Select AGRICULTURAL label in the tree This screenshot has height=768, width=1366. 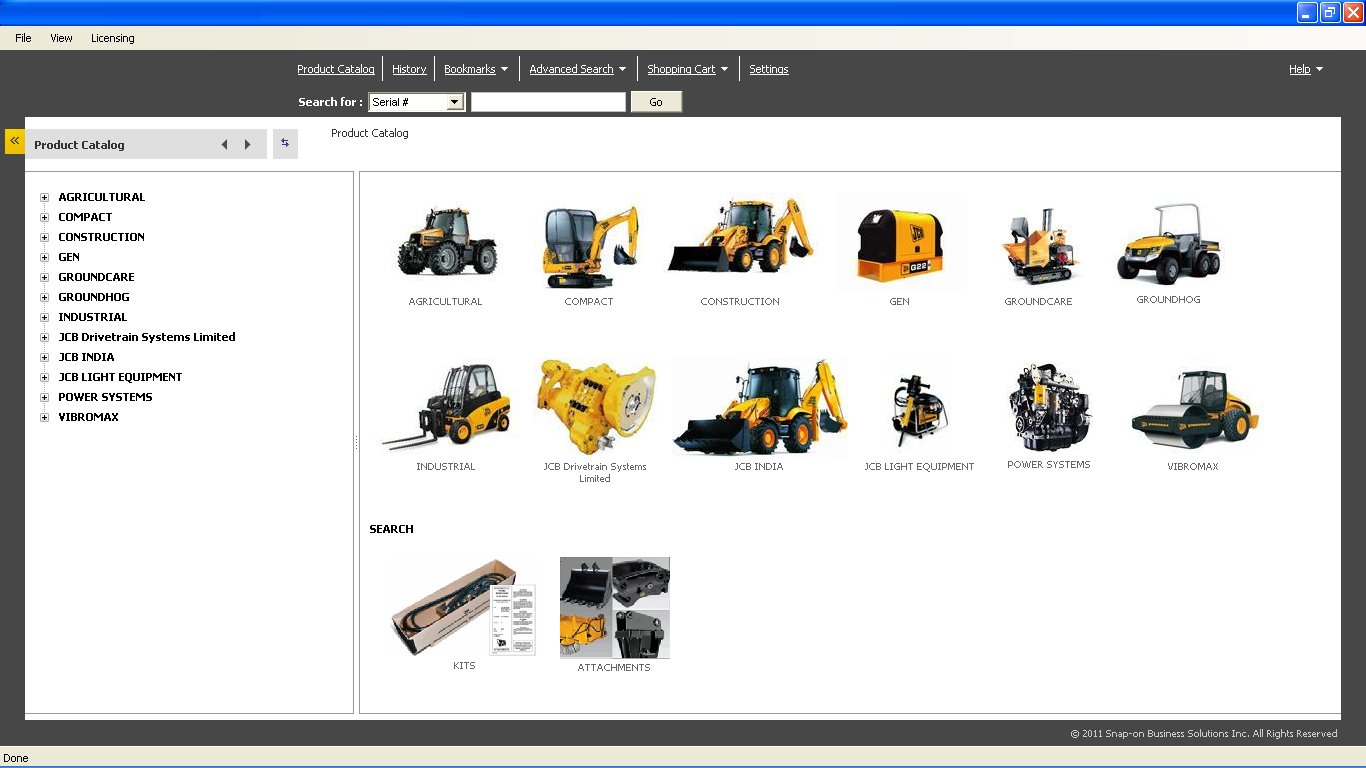102,197
